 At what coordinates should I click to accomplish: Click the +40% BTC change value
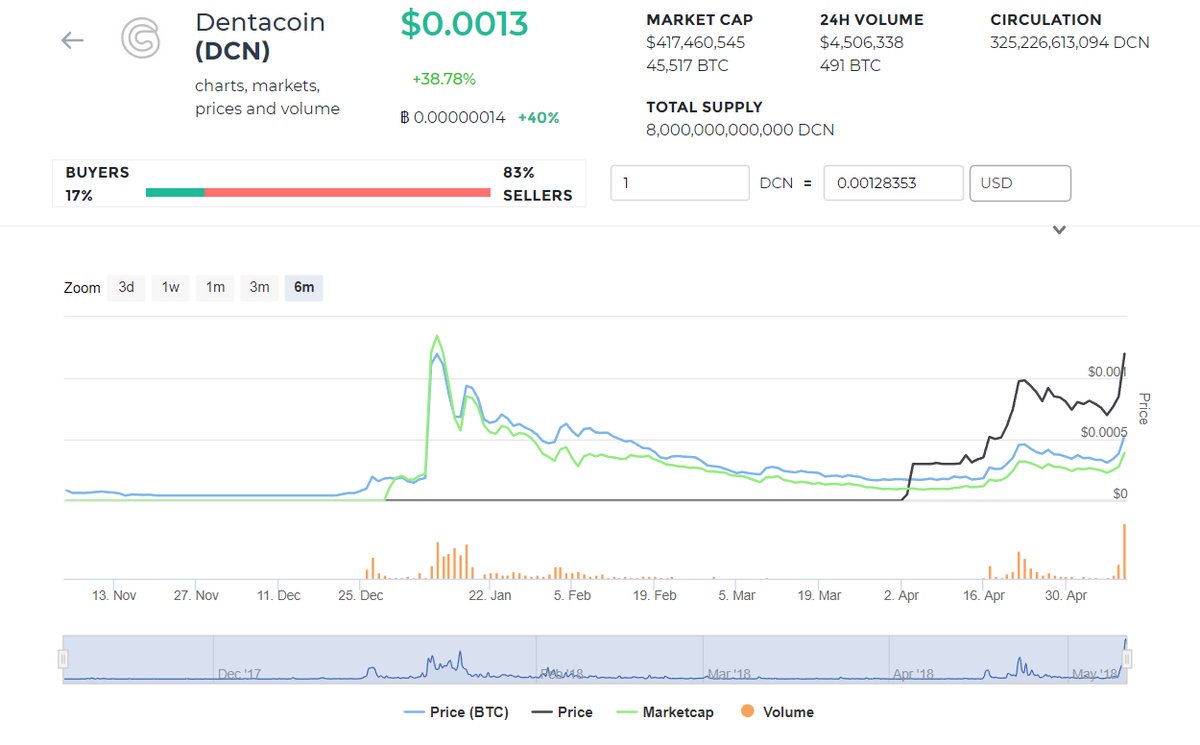tap(538, 117)
